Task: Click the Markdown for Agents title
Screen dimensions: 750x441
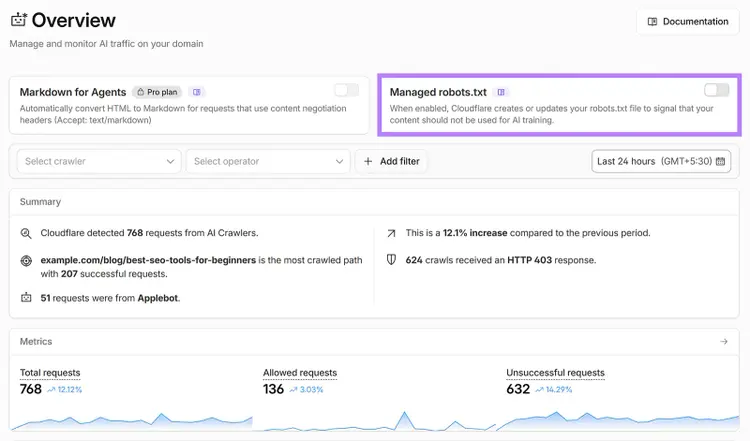Action: click(x=73, y=92)
